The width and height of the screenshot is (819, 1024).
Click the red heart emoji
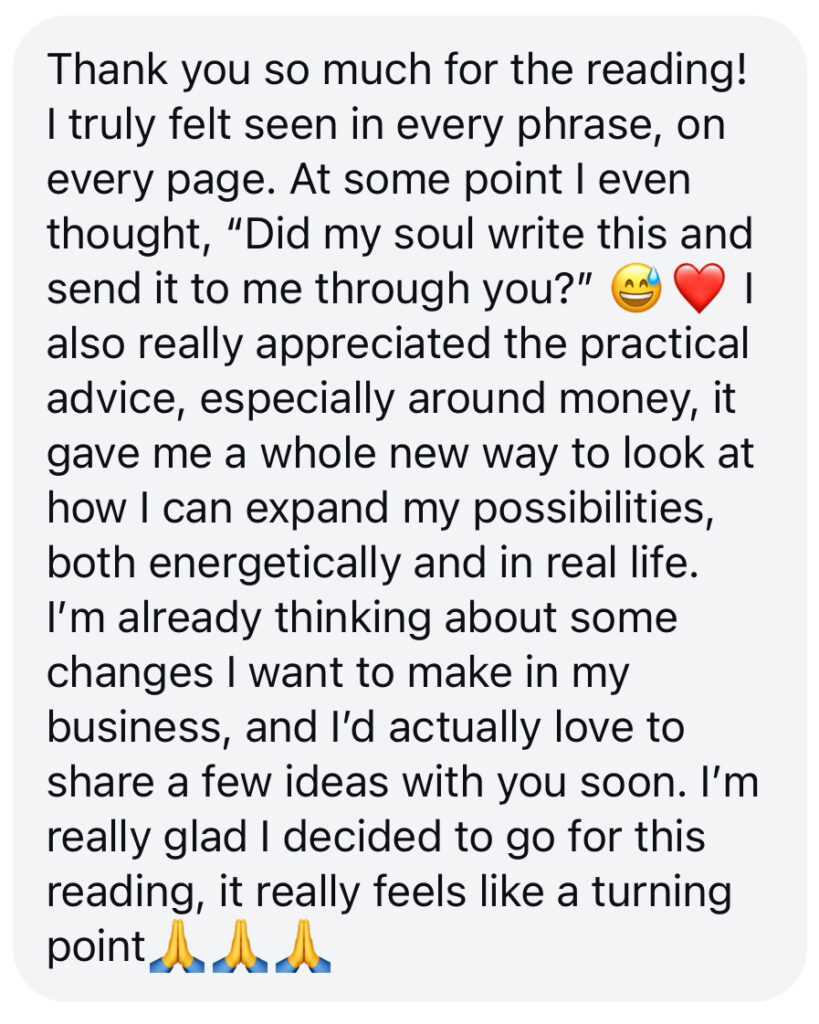tap(699, 291)
